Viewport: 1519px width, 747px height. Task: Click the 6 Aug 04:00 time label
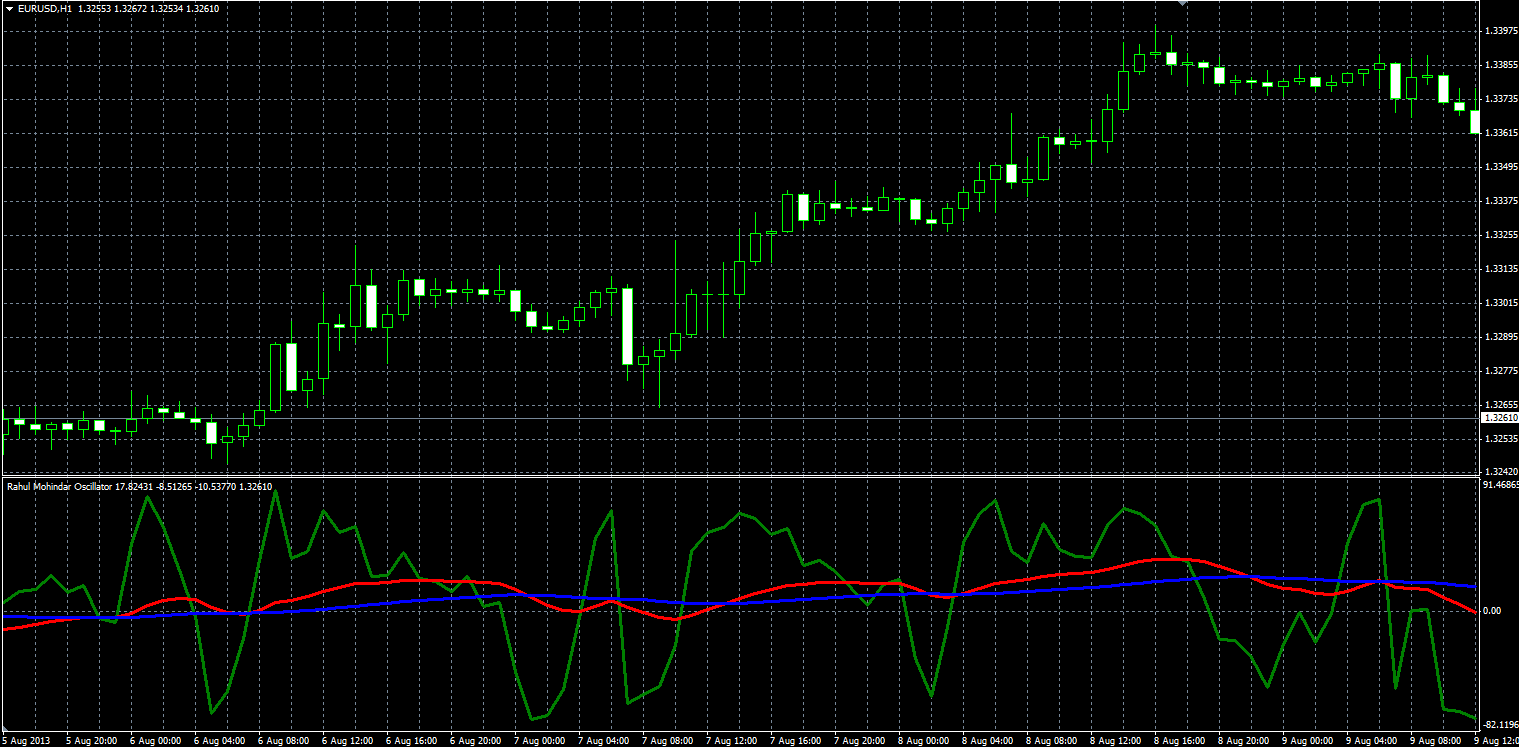pyautogui.click(x=220, y=741)
